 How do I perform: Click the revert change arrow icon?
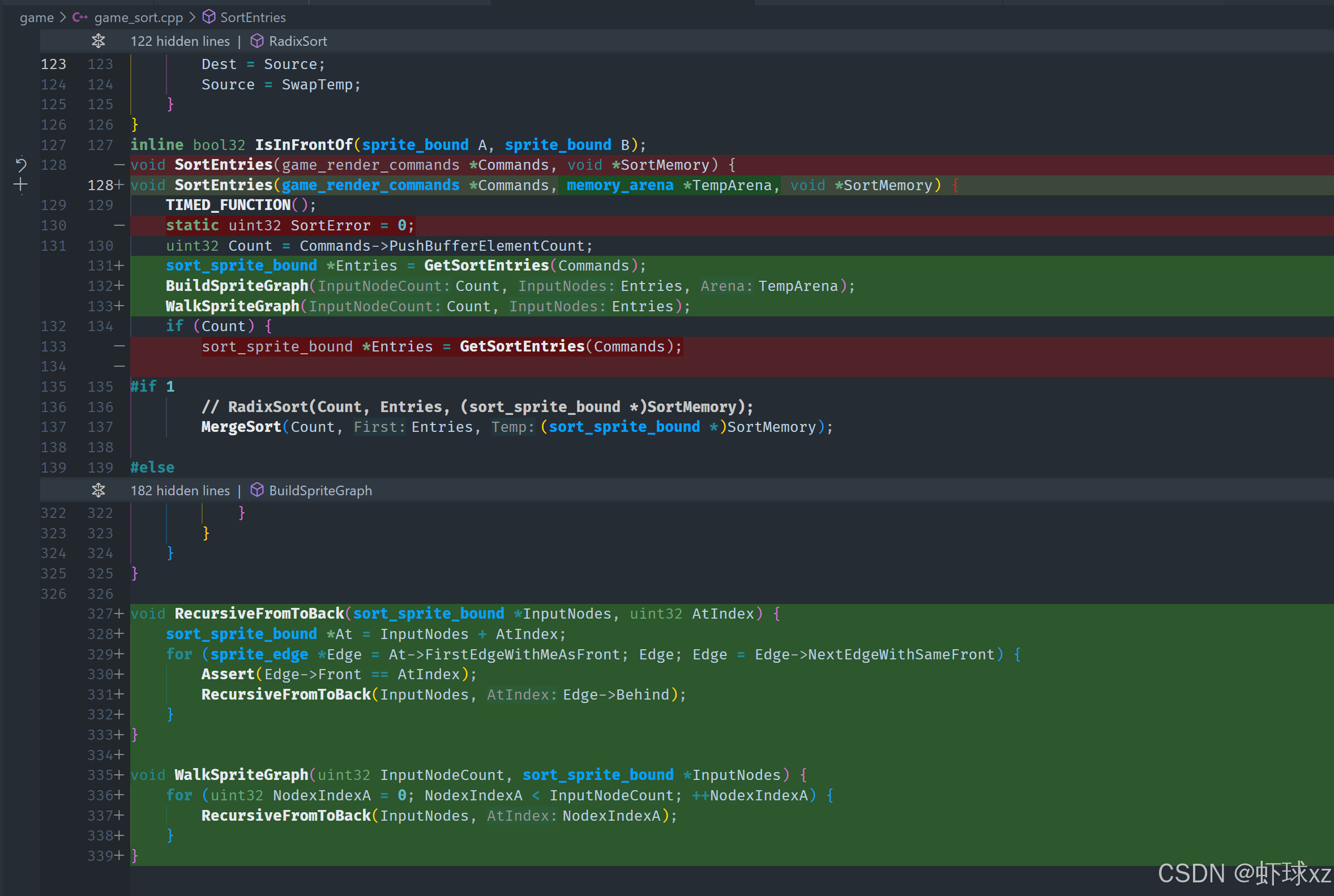(20, 165)
